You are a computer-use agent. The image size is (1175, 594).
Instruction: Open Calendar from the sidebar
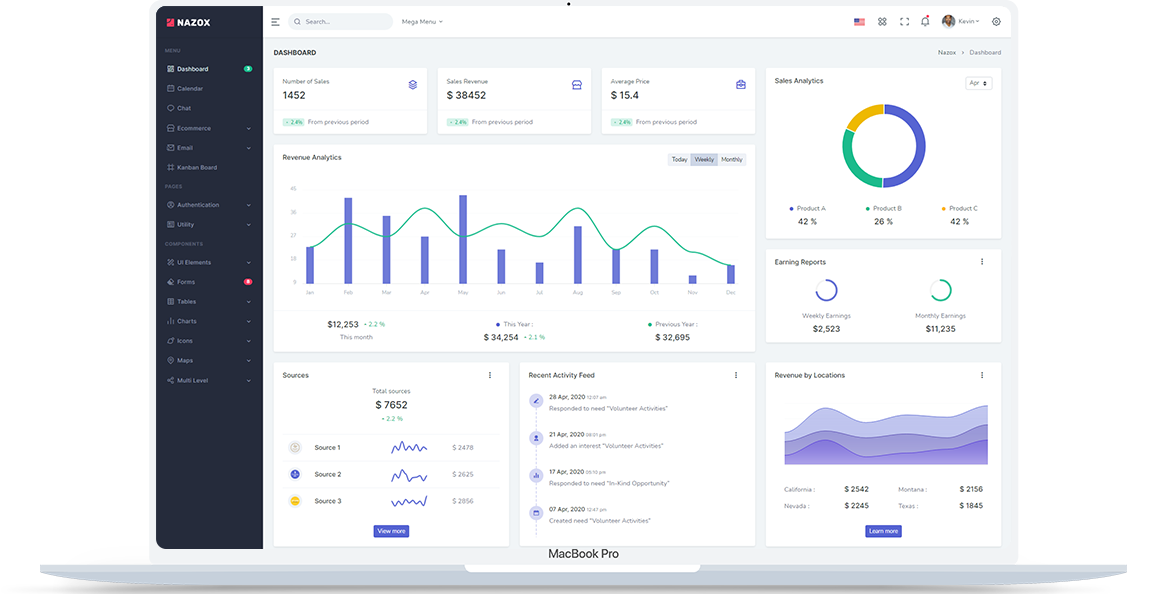tap(190, 89)
